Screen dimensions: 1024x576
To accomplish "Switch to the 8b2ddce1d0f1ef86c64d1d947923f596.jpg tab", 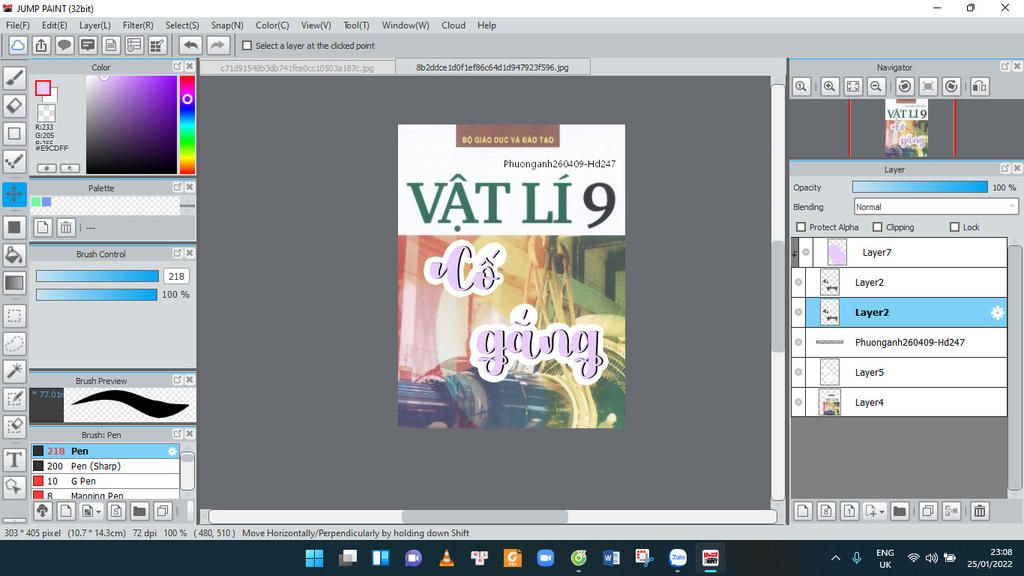I will pyautogui.click(x=492, y=67).
